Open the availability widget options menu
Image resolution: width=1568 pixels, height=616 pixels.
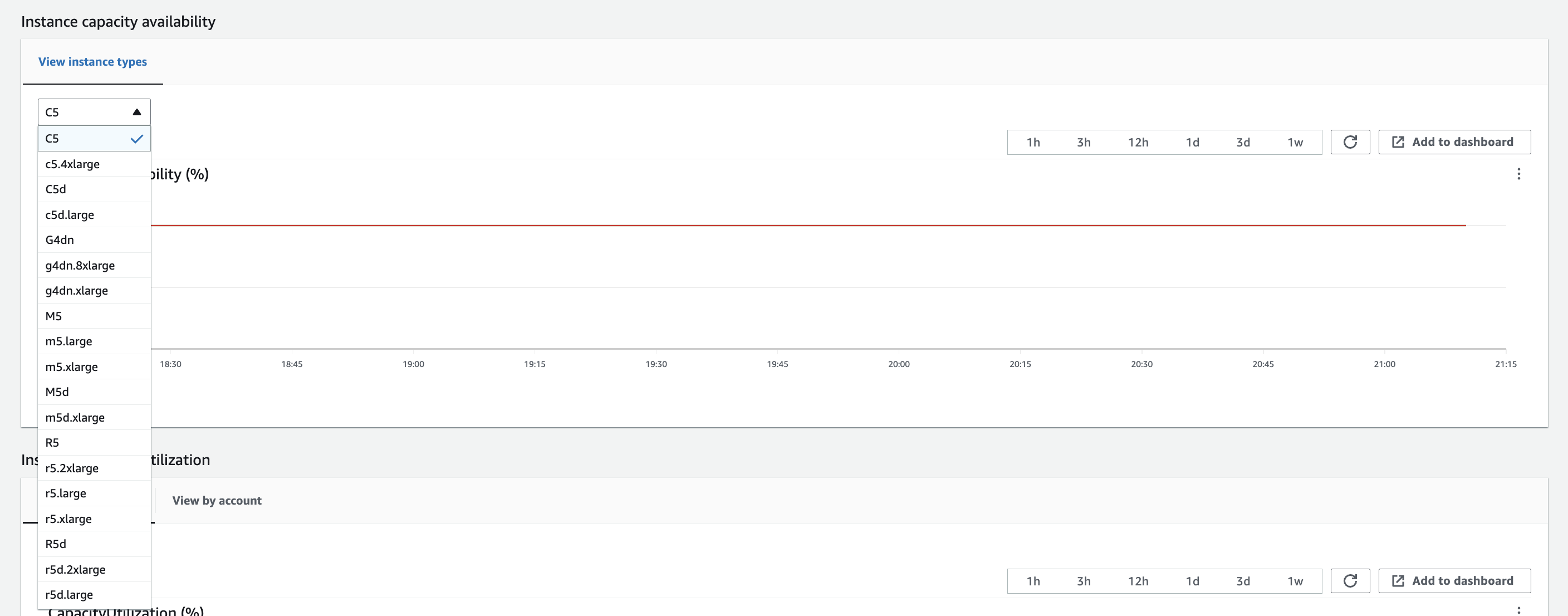click(1518, 175)
